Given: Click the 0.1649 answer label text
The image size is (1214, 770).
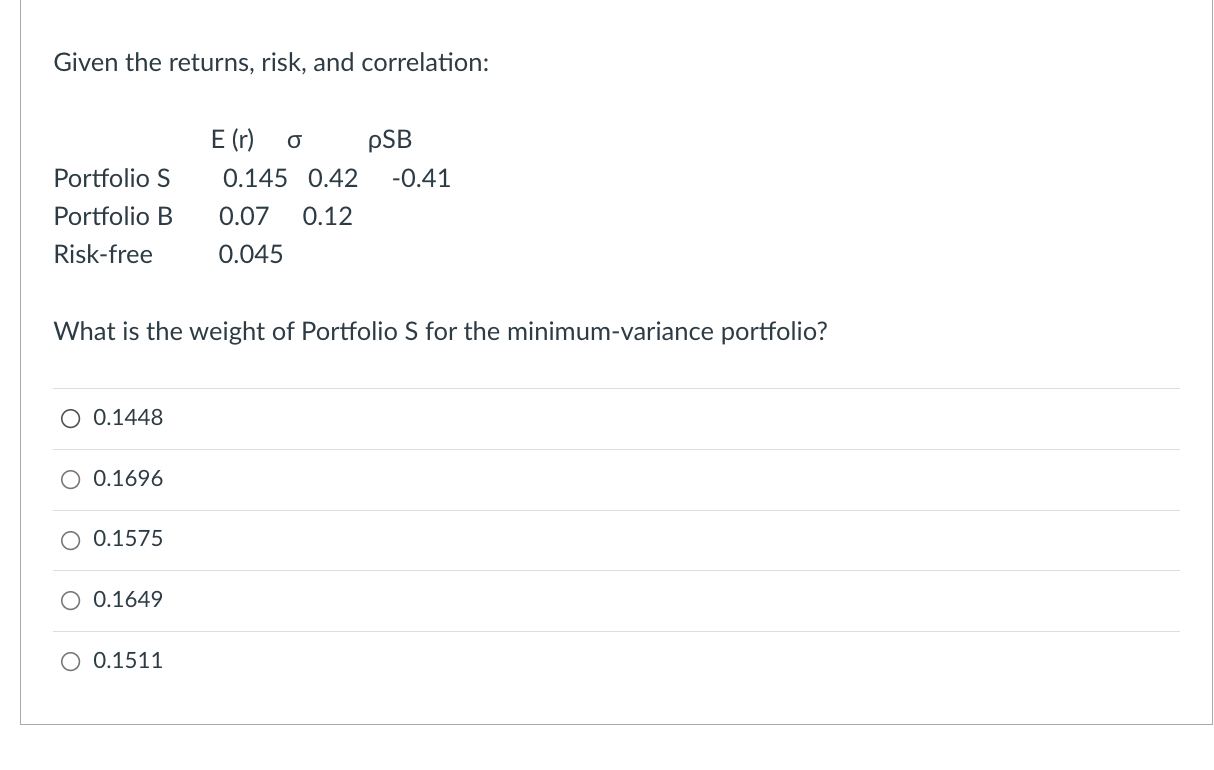Looking at the screenshot, I should click(127, 600).
